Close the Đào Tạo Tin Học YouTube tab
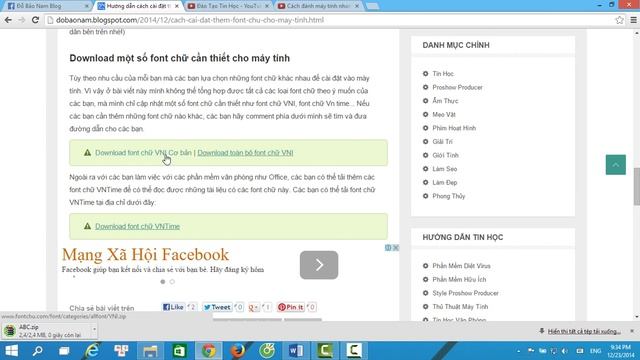This screenshot has width=640, height=360. (x=267, y=6)
